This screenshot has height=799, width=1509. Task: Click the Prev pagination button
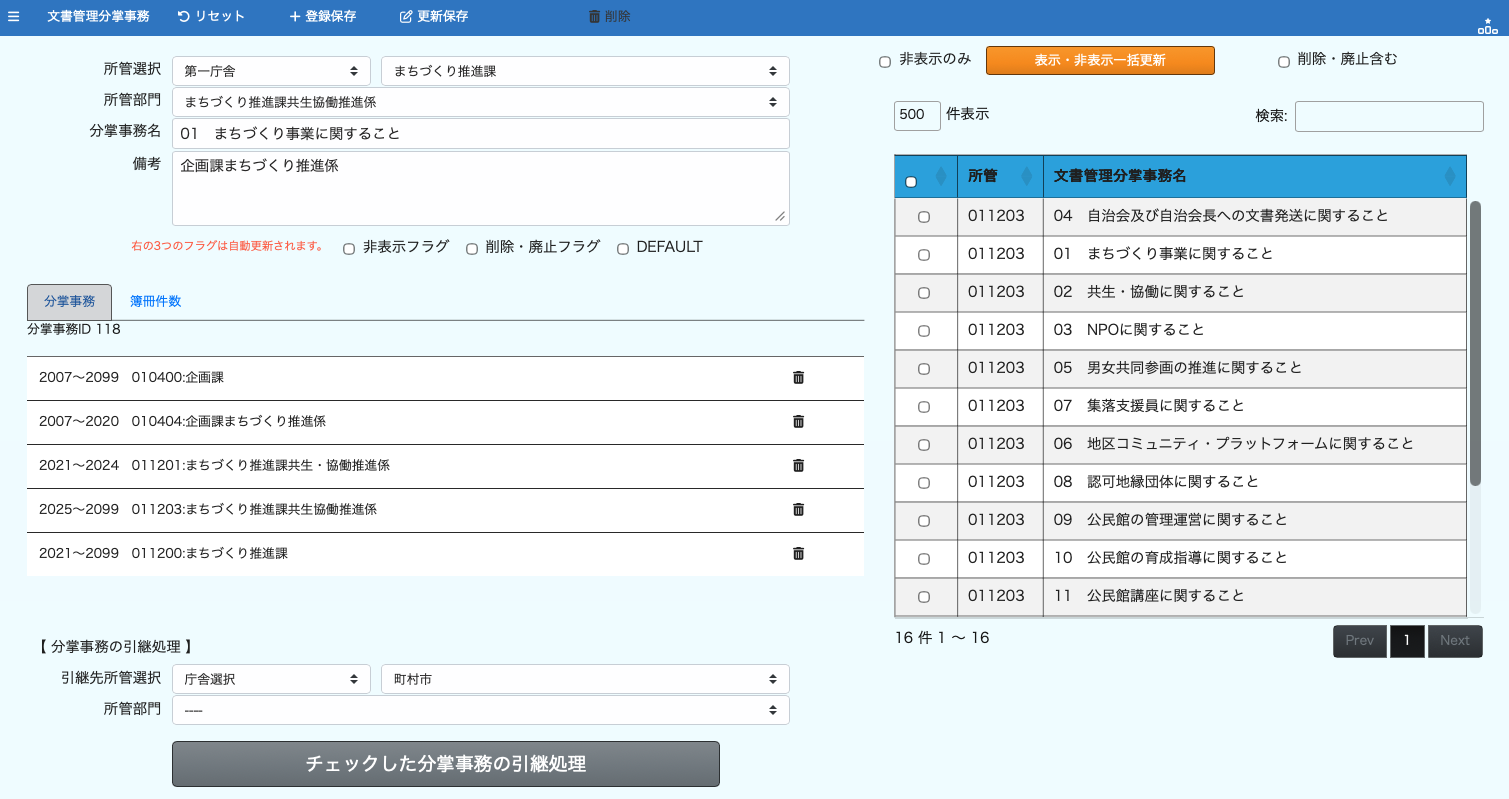(x=1359, y=641)
